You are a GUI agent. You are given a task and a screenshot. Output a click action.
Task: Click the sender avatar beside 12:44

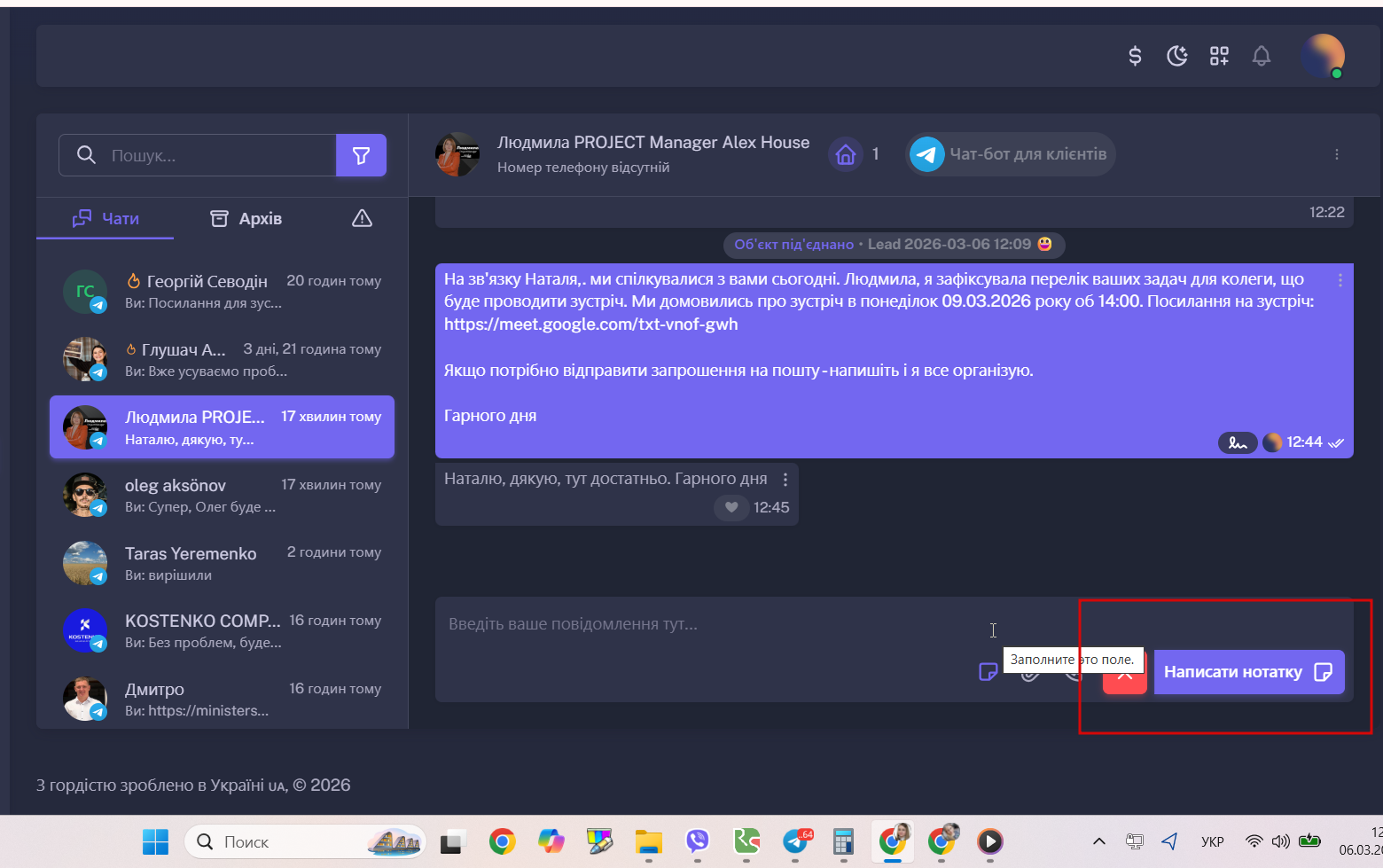(x=1272, y=442)
